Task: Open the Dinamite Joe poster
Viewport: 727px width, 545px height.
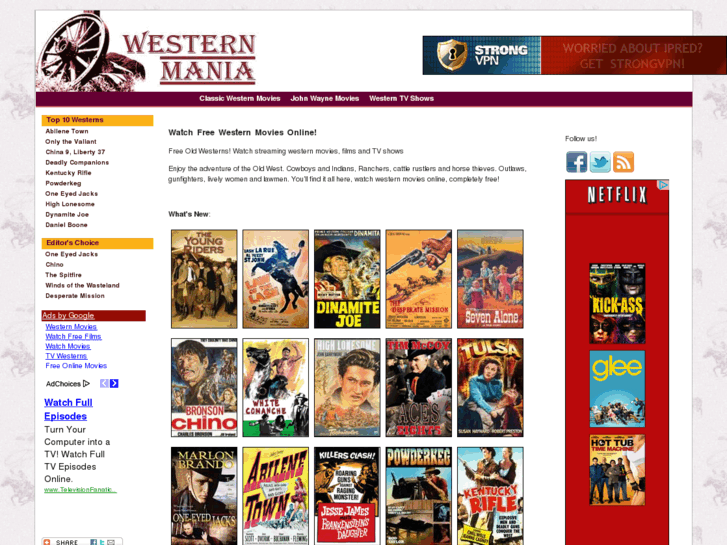Action: pyautogui.click(x=347, y=279)
